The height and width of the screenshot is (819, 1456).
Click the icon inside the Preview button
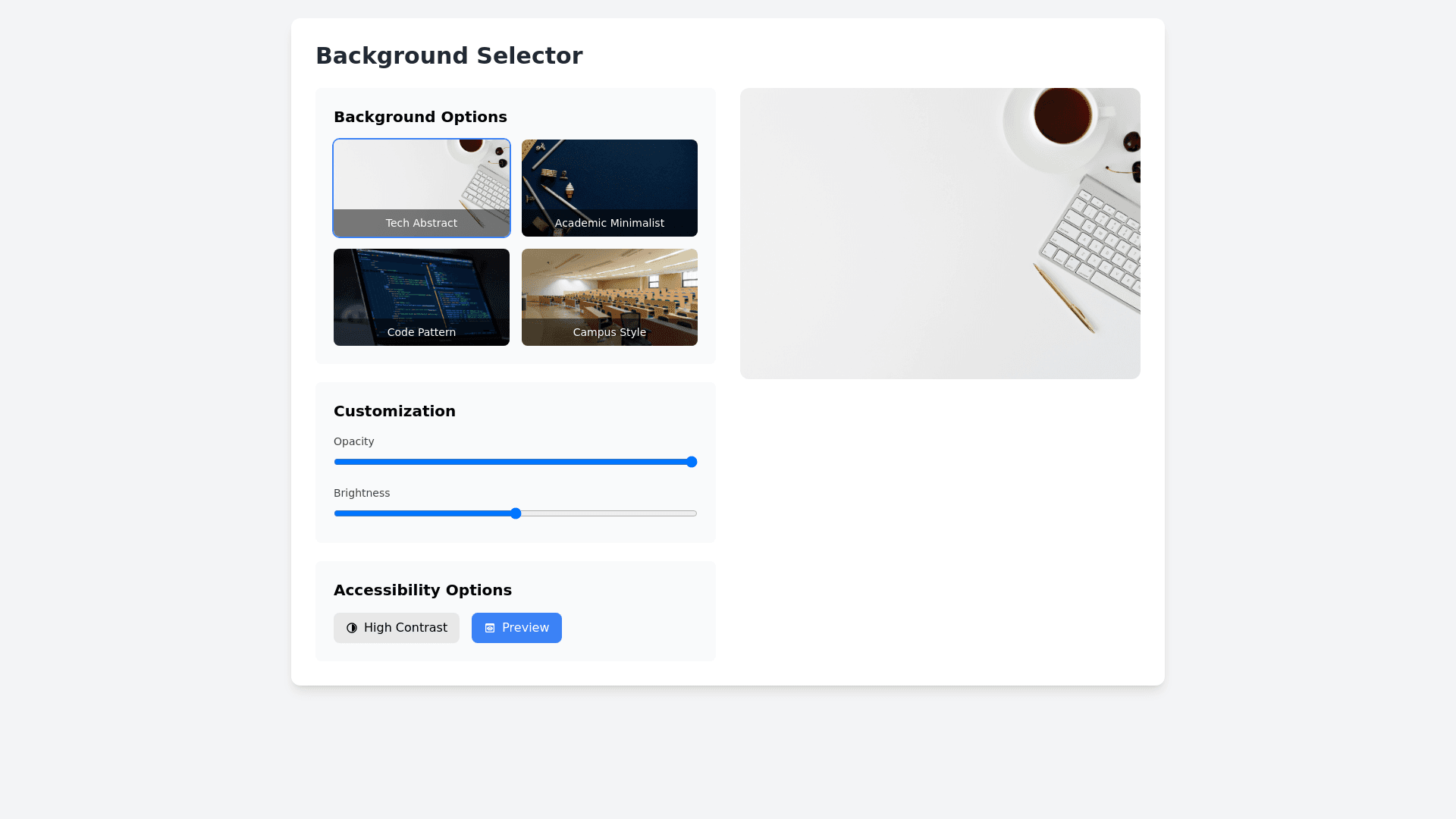490,628
